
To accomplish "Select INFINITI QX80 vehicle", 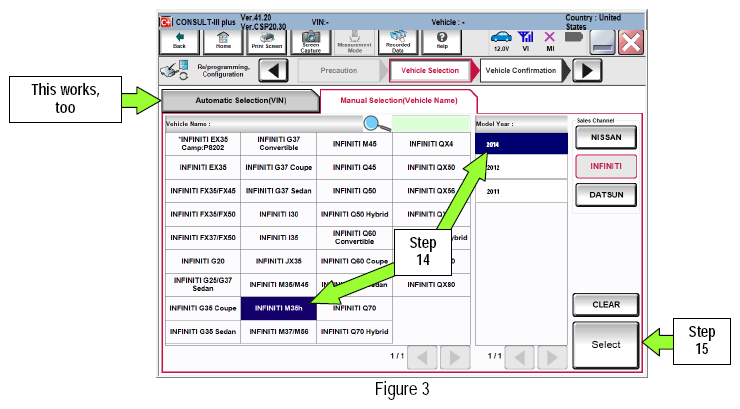I will tap(431, 284).
